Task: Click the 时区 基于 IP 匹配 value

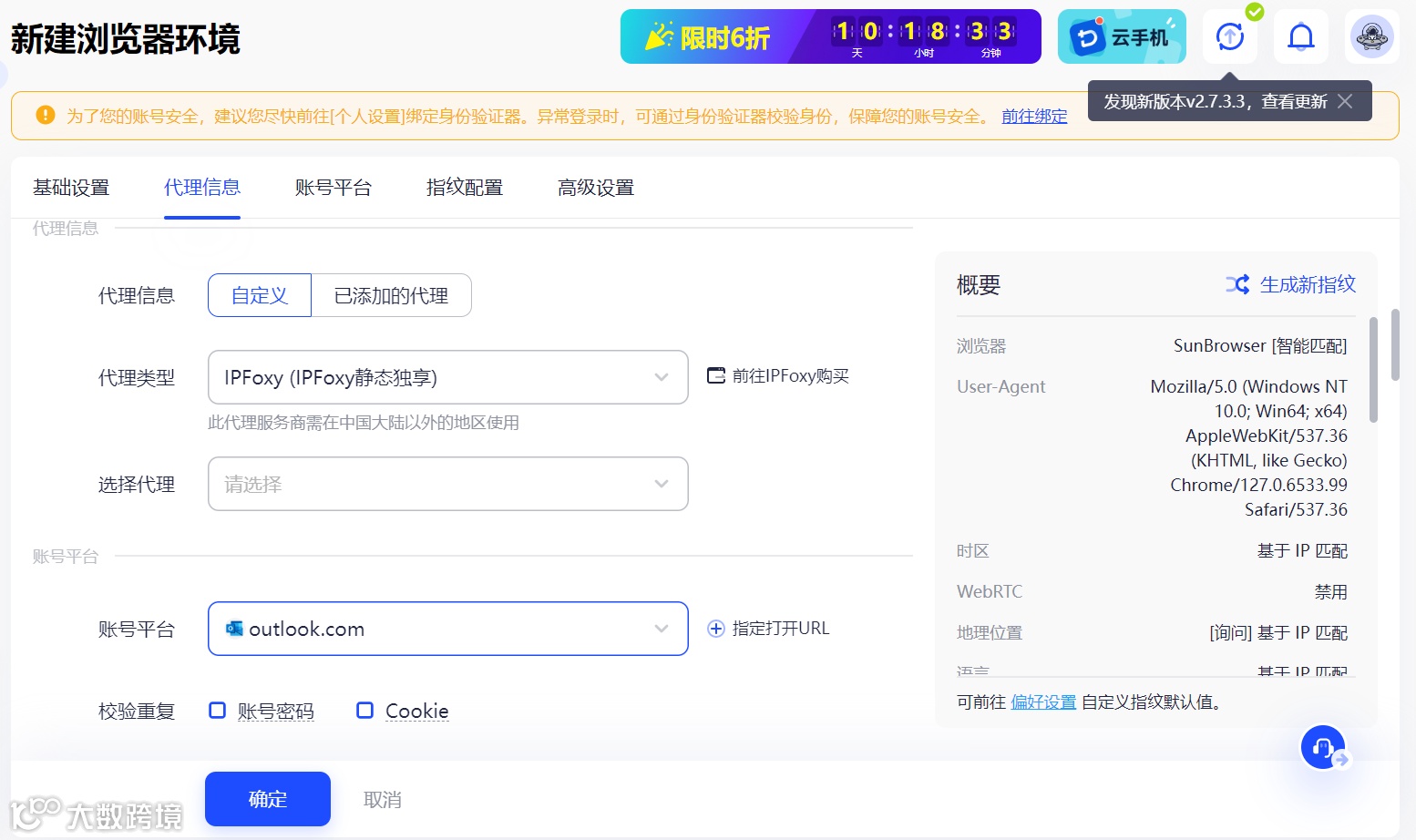Action: 1302,550
